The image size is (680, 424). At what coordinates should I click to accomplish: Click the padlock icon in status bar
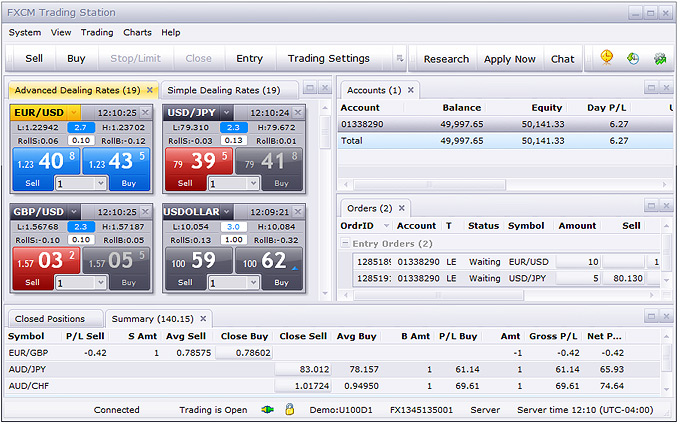click(x=290, y=409)
